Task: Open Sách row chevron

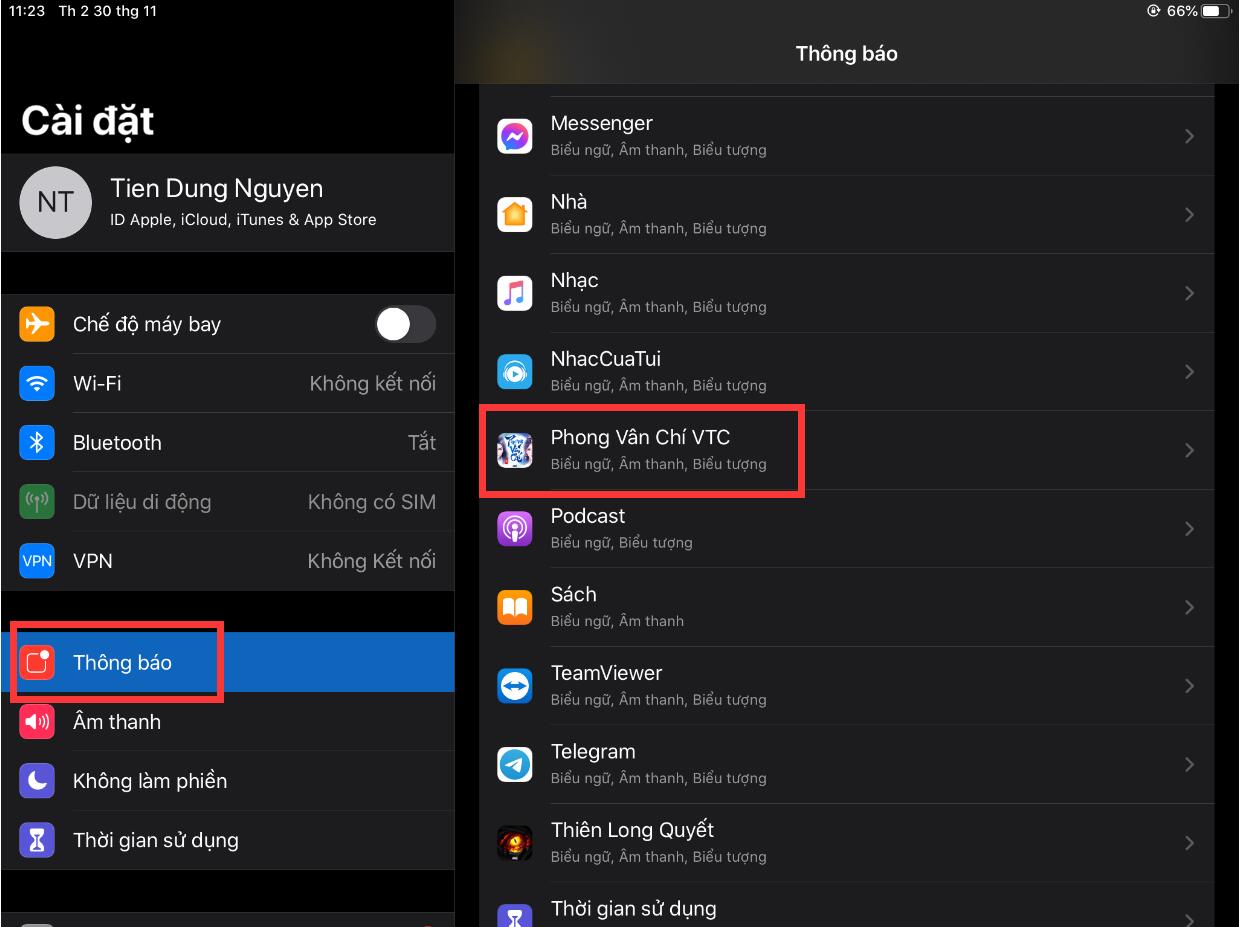Action: [x=1189, y=607]
